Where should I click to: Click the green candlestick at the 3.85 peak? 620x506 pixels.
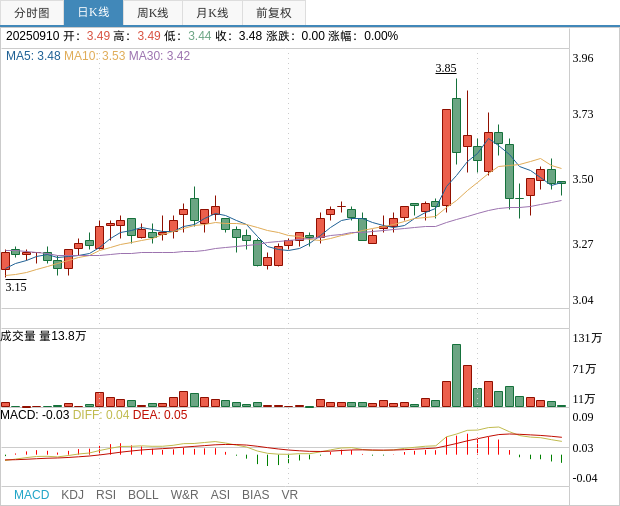point(456,125)
